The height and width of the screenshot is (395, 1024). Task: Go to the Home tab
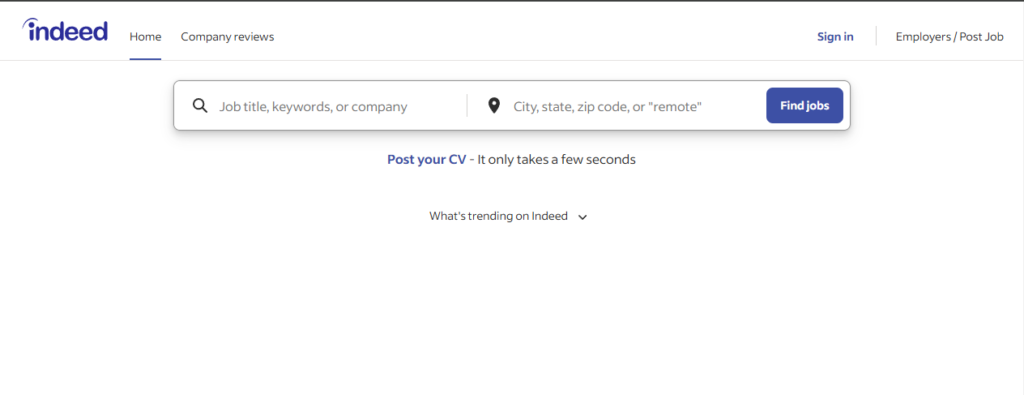(145, 37)
